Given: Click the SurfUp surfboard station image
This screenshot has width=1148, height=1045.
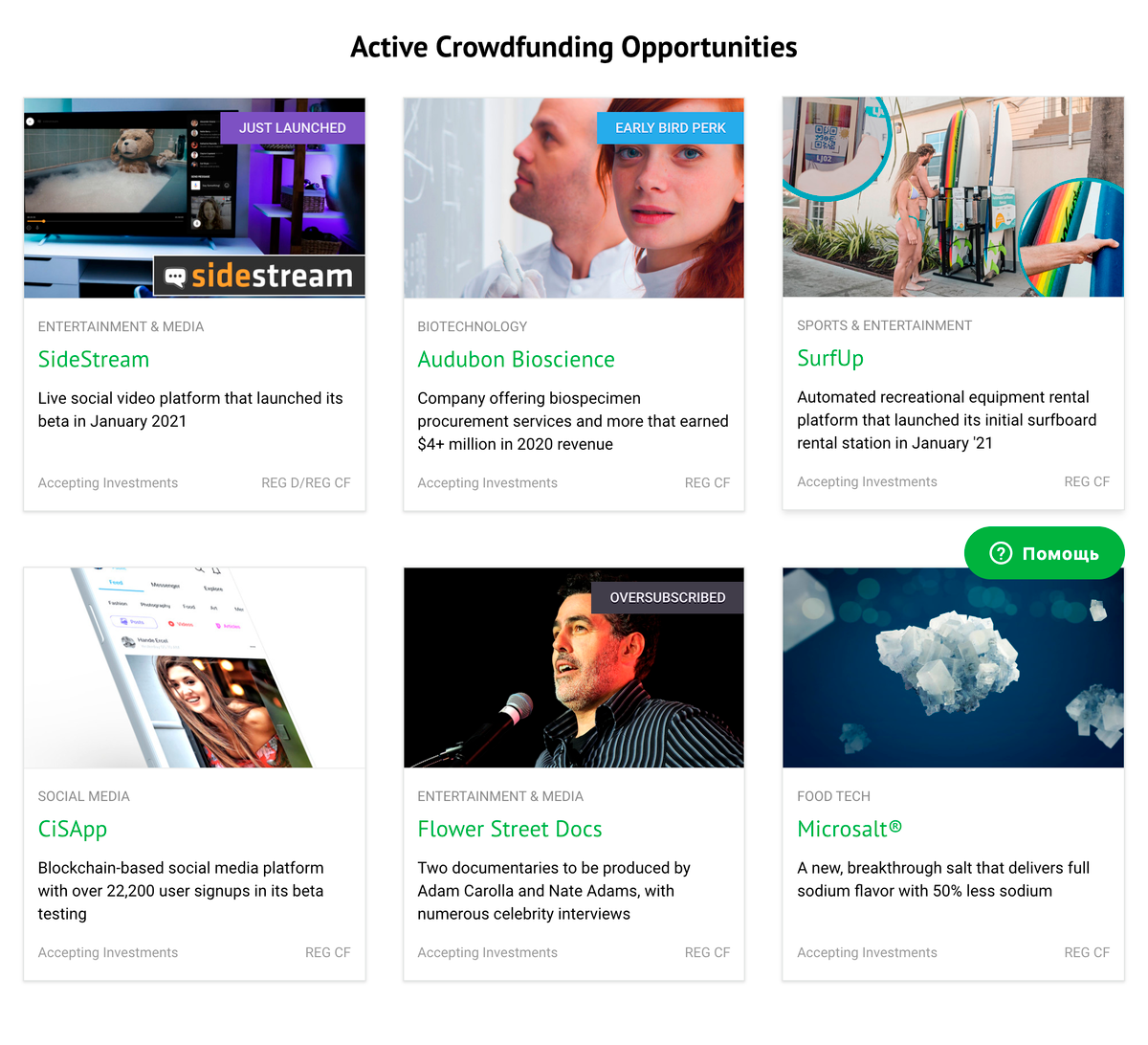Looking at the screenshot, I should 953,197.
